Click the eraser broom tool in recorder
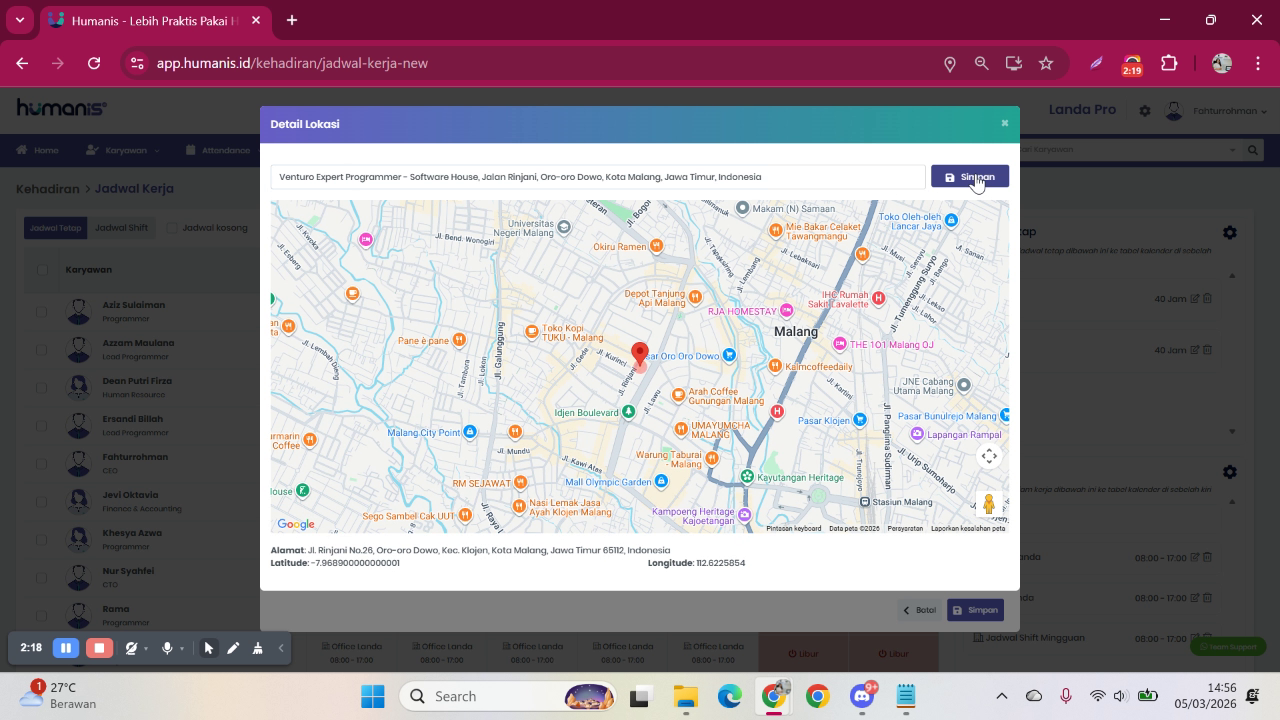 pyautogui.click(x=257, y=648)
